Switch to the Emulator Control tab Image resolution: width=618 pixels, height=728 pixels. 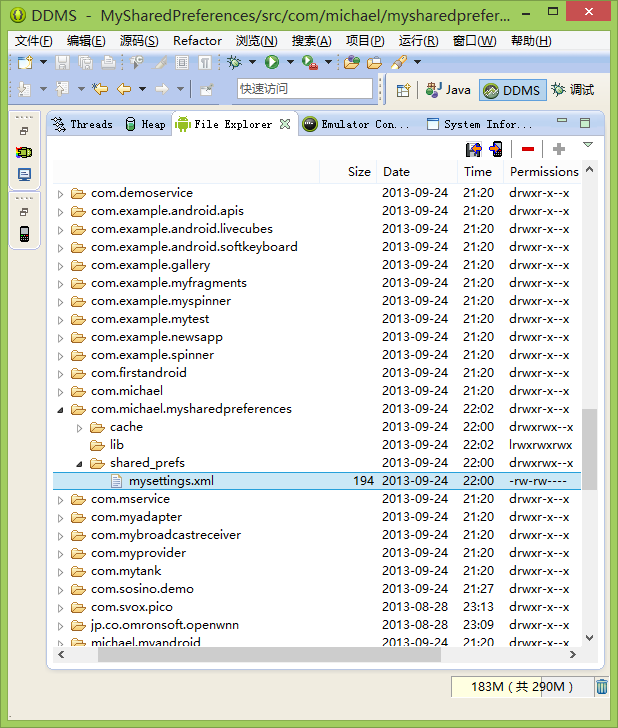[x=356, y=124]
